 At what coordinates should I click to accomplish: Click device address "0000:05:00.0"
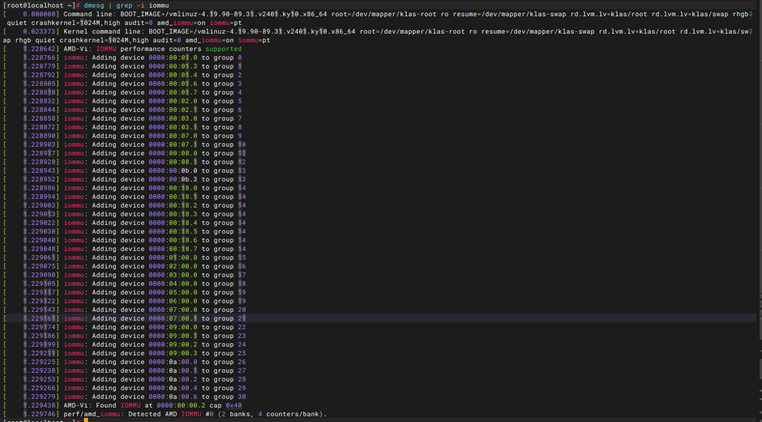(173, 293)
